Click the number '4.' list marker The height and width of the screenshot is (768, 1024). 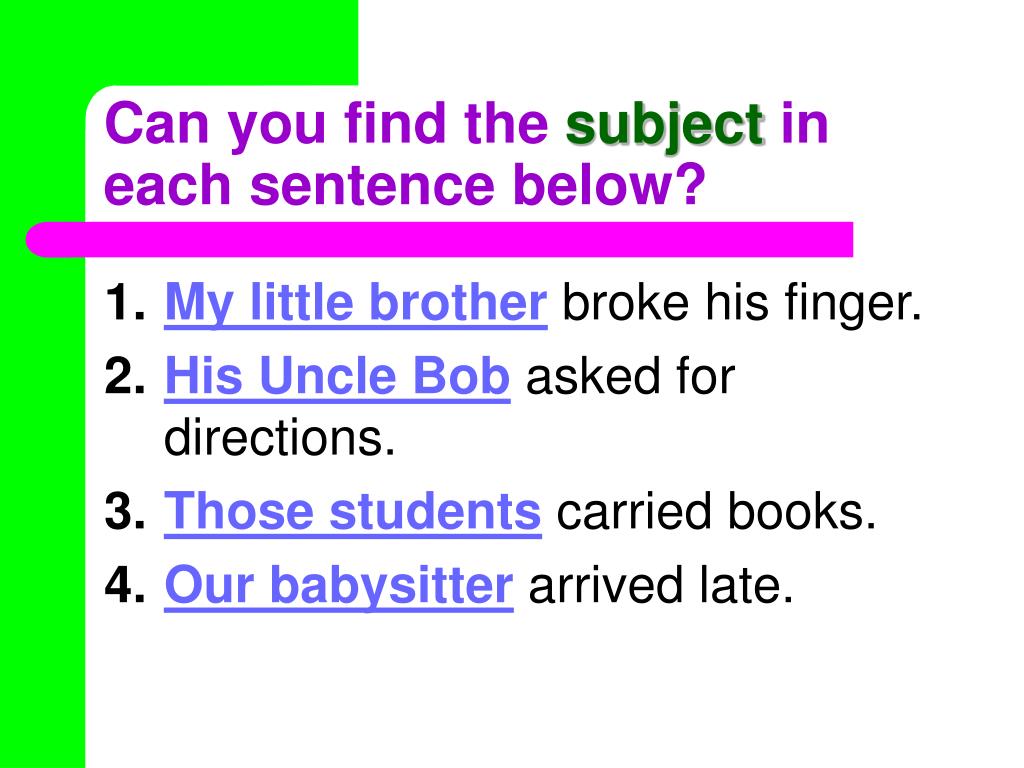125,584
